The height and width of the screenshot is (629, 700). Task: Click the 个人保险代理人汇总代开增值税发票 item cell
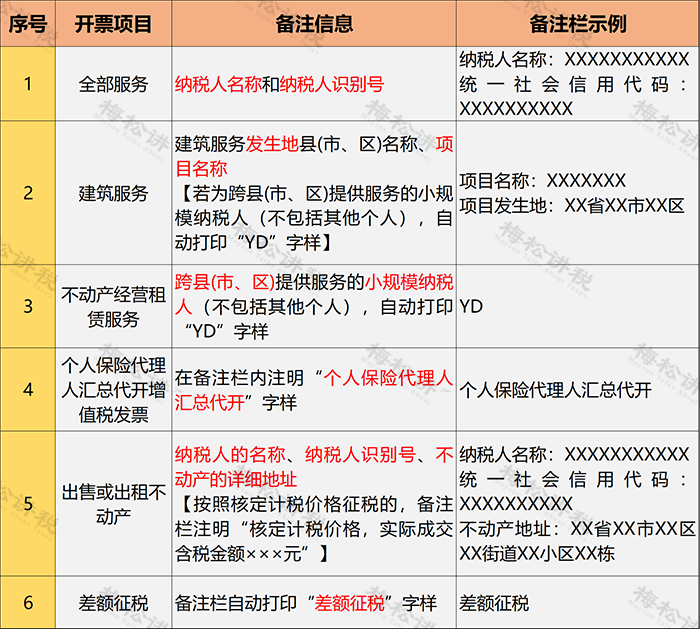click(x=113, y=390)
